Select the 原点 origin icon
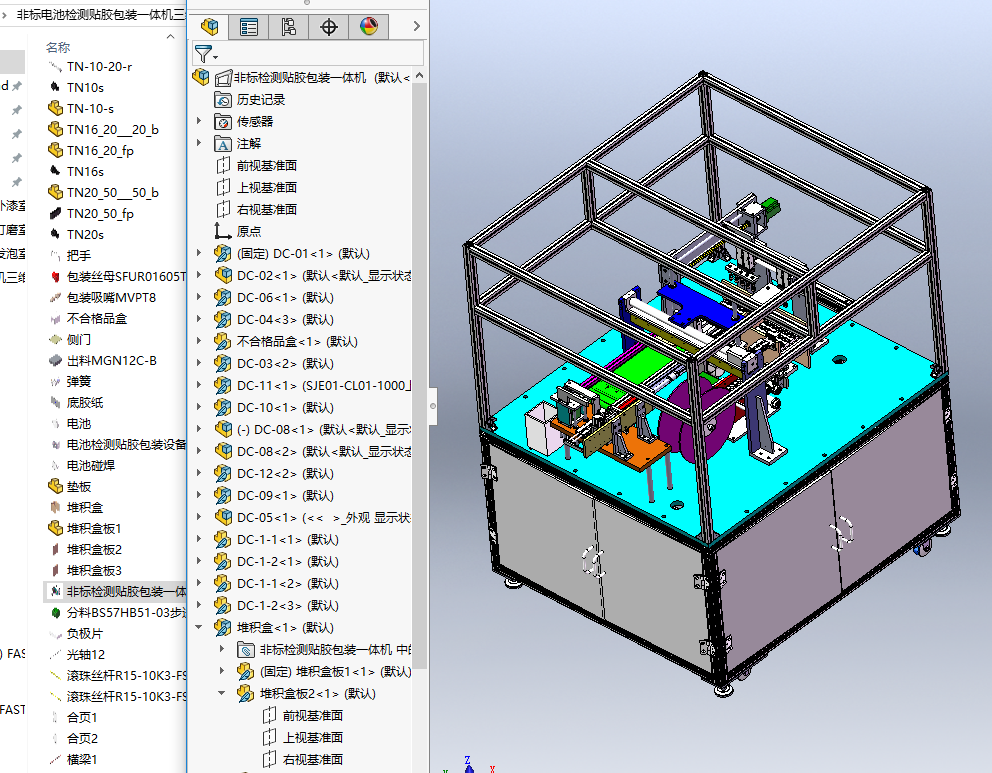 [x=223, y=232]
